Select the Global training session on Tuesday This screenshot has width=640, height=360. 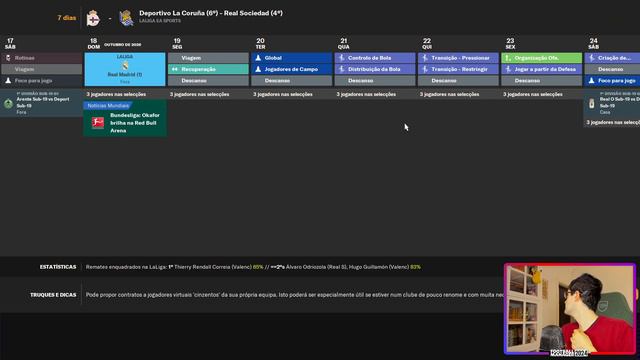[x=291, y=58]
